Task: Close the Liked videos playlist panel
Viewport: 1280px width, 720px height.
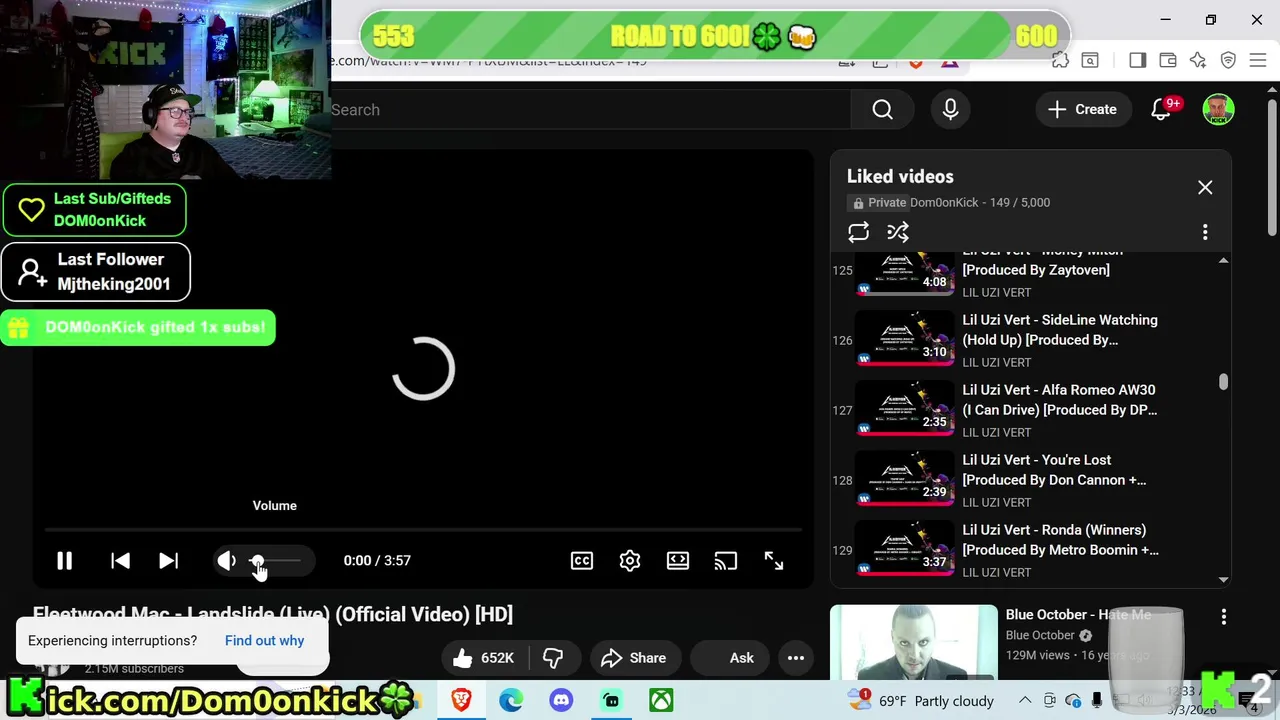Action: tap(1205, 188)
